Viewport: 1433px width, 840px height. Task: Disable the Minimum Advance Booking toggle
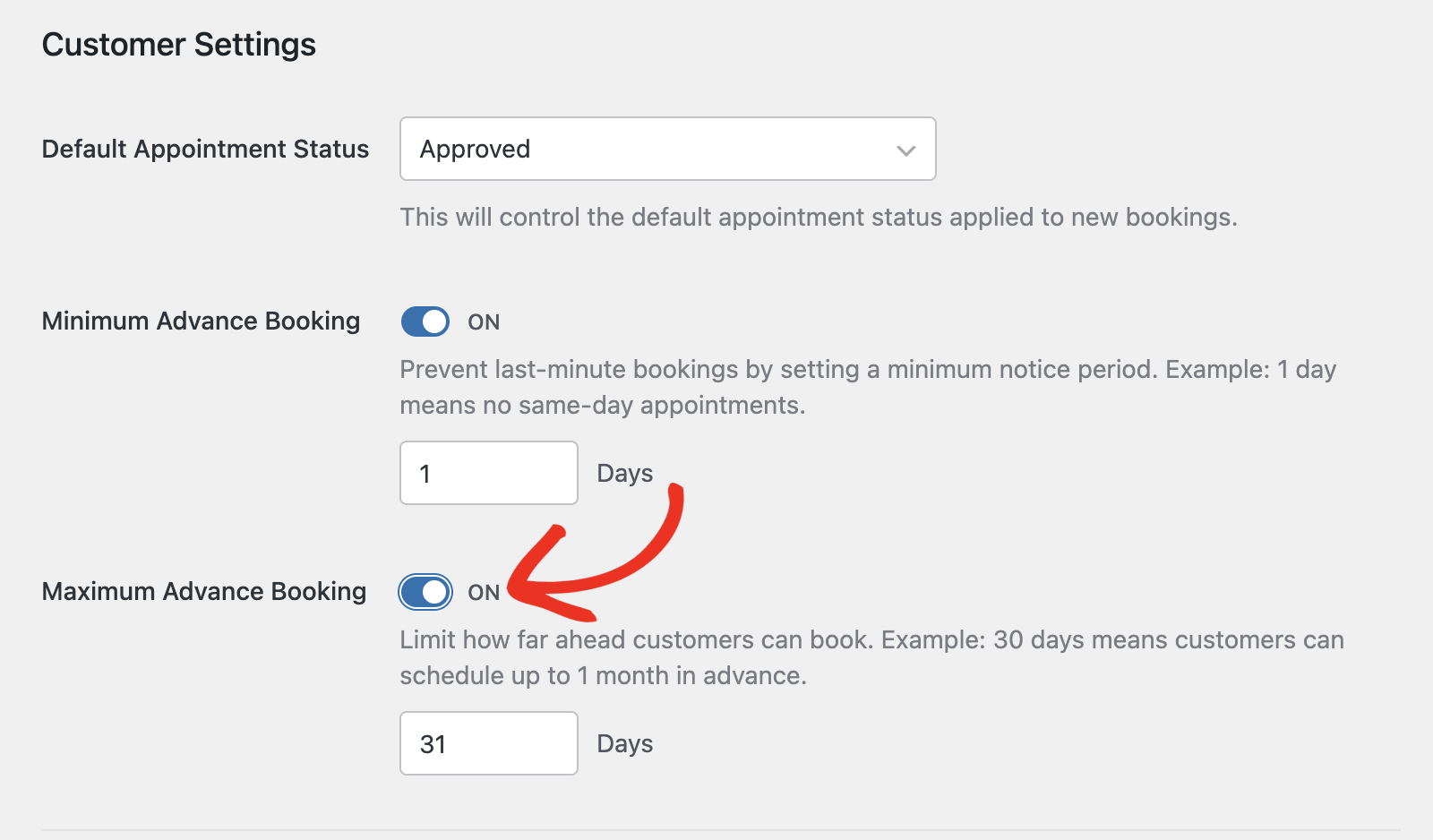click(425, 321)
